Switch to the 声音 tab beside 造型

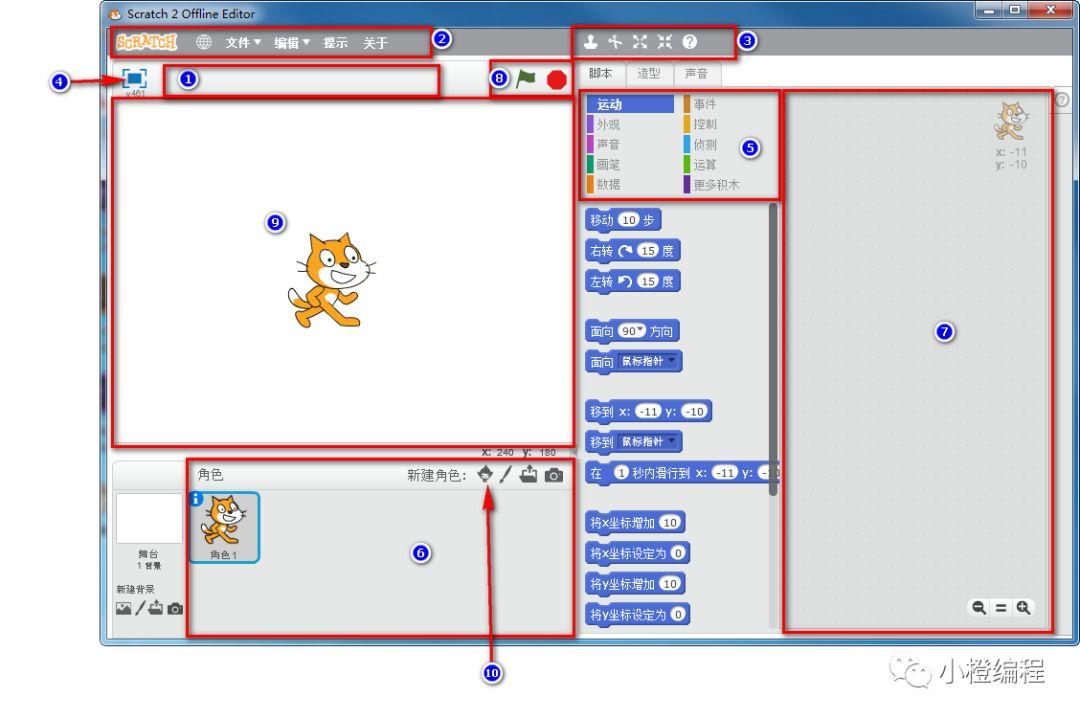point(696,73)
